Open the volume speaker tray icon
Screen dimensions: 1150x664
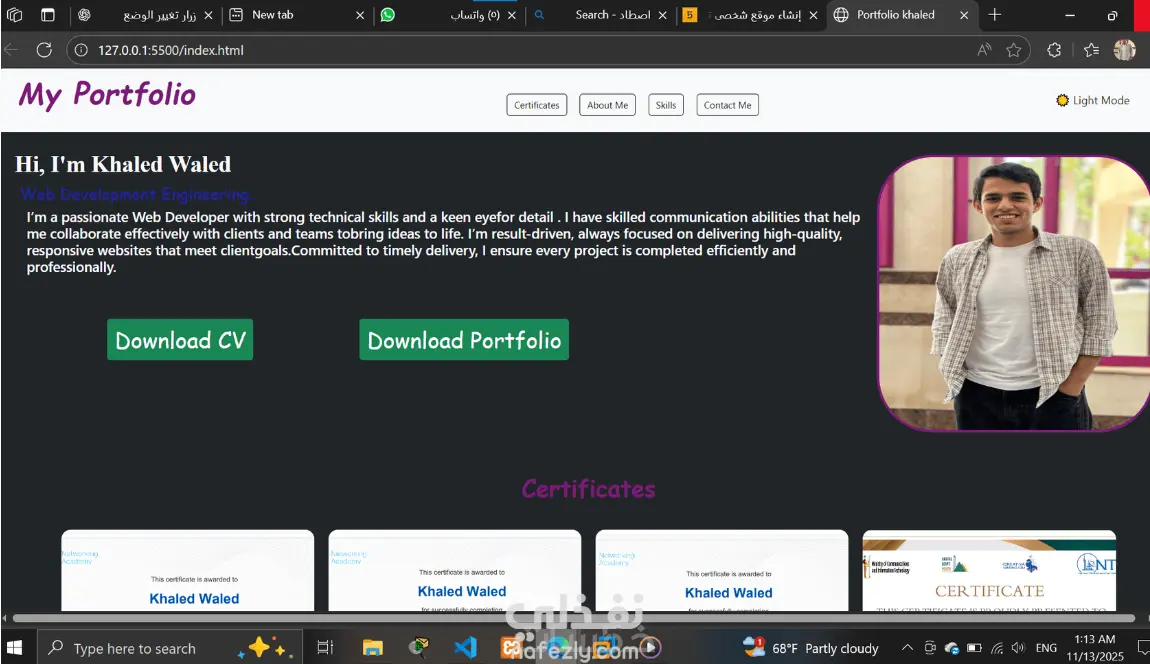[x=1018, y=648]
